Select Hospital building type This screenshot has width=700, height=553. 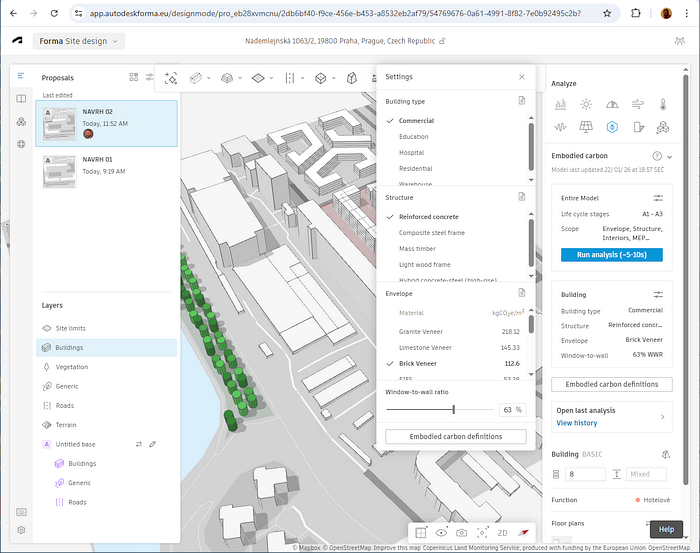pyautogui.click(x=412, y=153)
